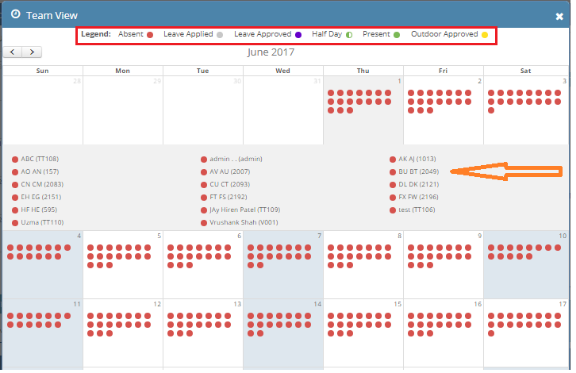Open Sunday June 11 cell
The height and width of the screenshot is (373, 576).
point(43,334)
